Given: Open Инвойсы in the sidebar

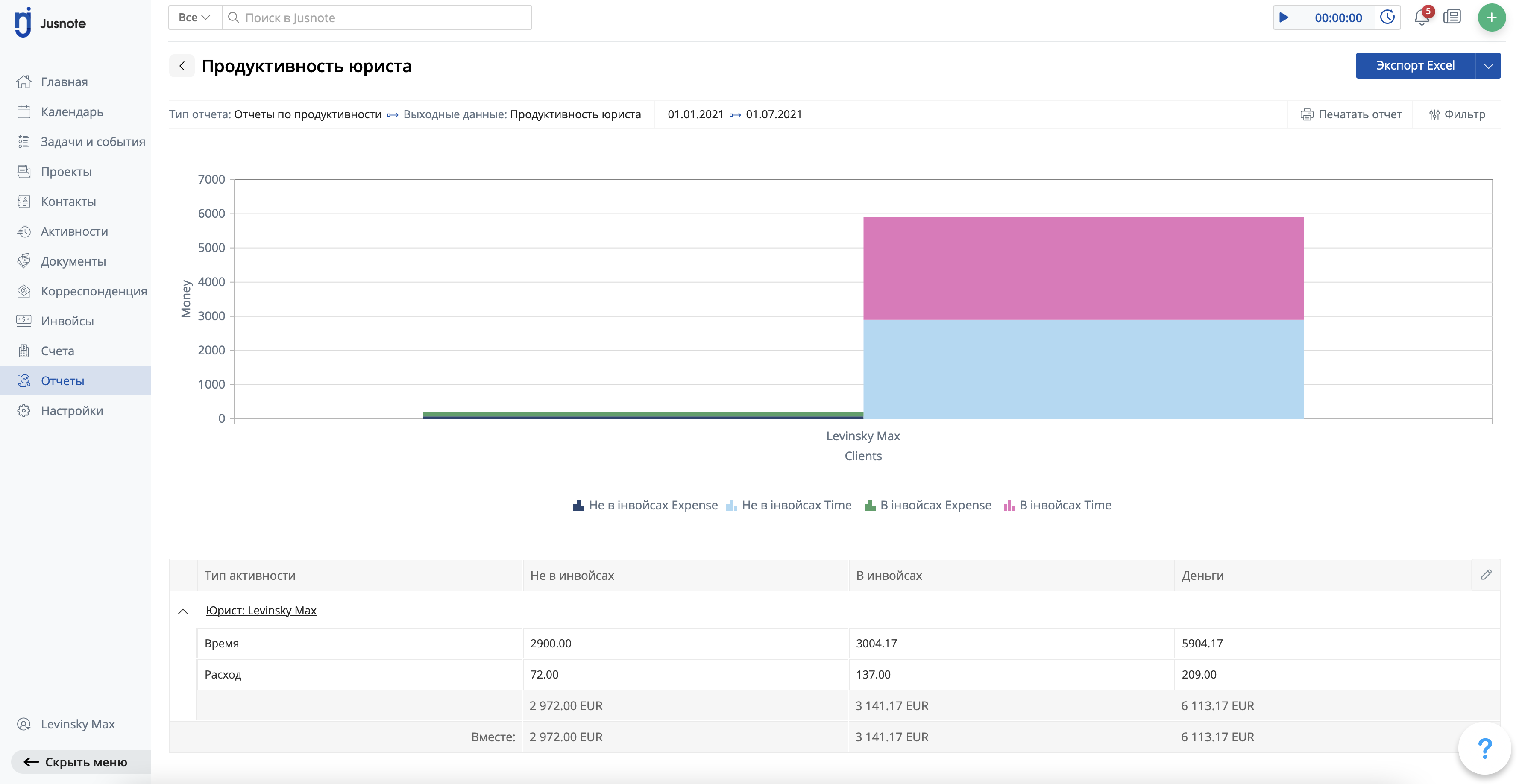Looking at the screenshot, I should pyautogui.click(x=67, y=321).
